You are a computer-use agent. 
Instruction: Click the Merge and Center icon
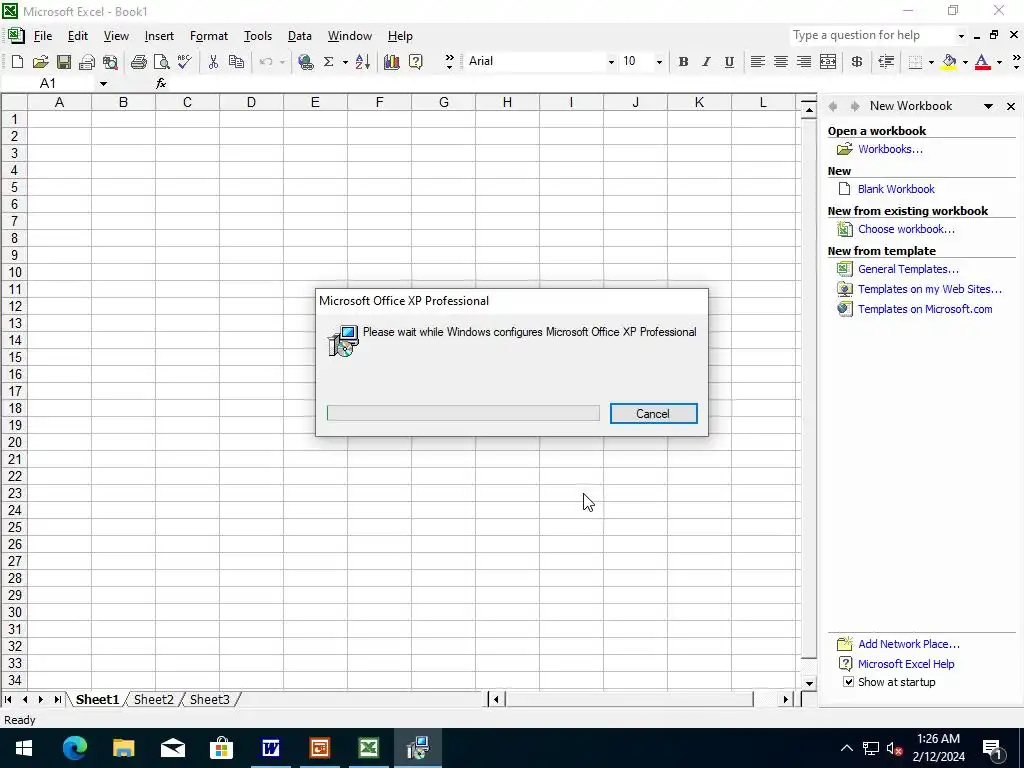coord(827,61)
